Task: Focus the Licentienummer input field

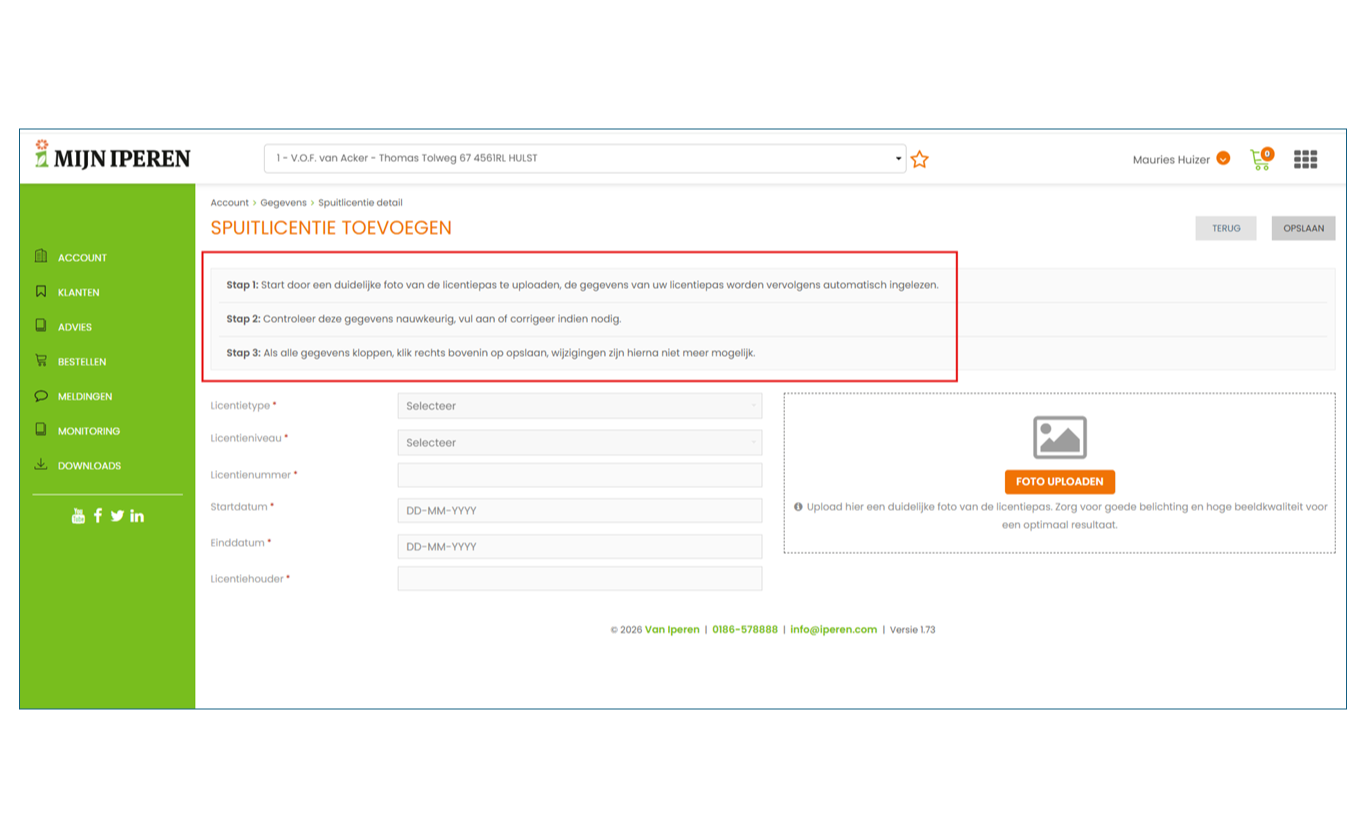Action: 579,475
